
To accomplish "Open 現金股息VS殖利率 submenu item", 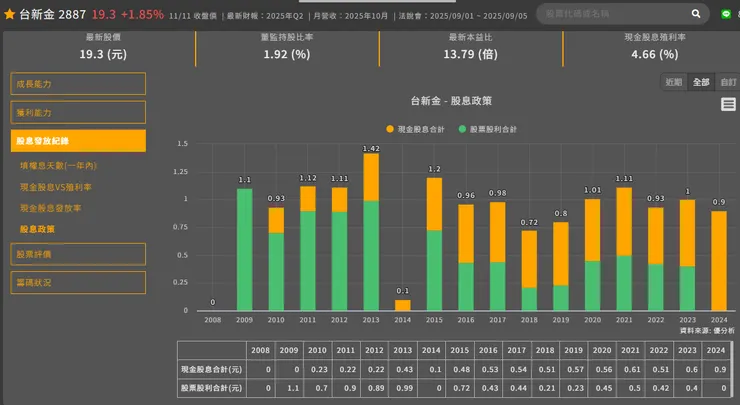I will (x=56, y=187).
